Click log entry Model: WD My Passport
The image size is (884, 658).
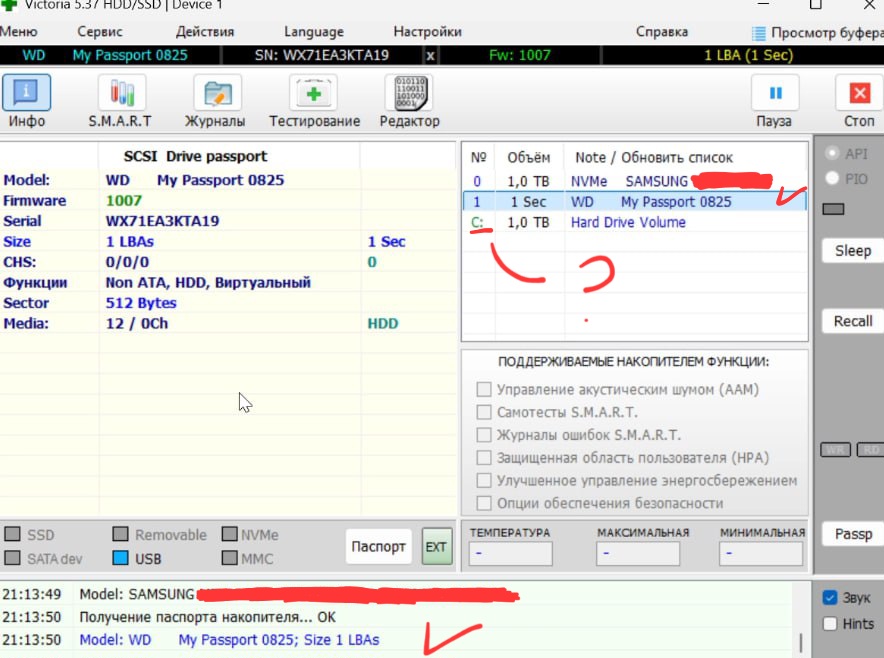pyautogui.click(x=229, y=640)
